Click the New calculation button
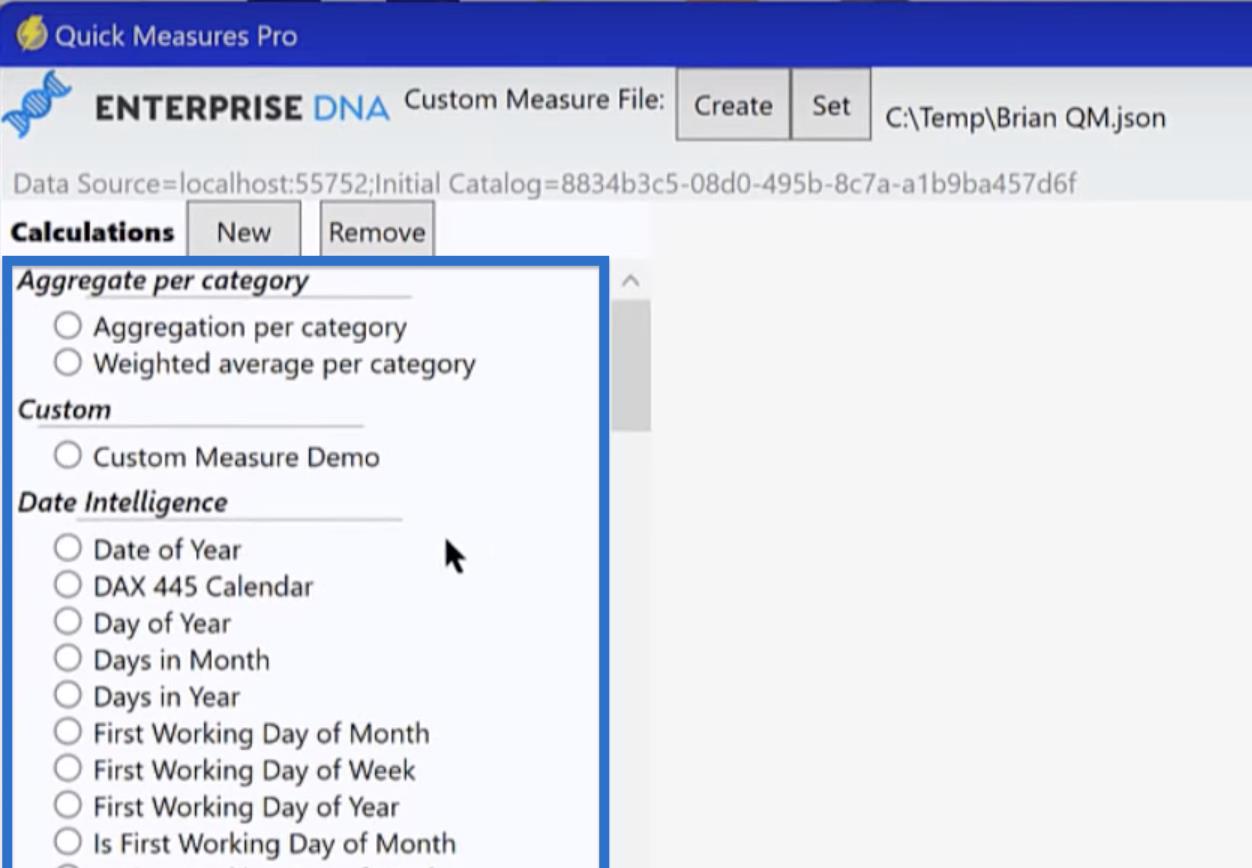 244,232
